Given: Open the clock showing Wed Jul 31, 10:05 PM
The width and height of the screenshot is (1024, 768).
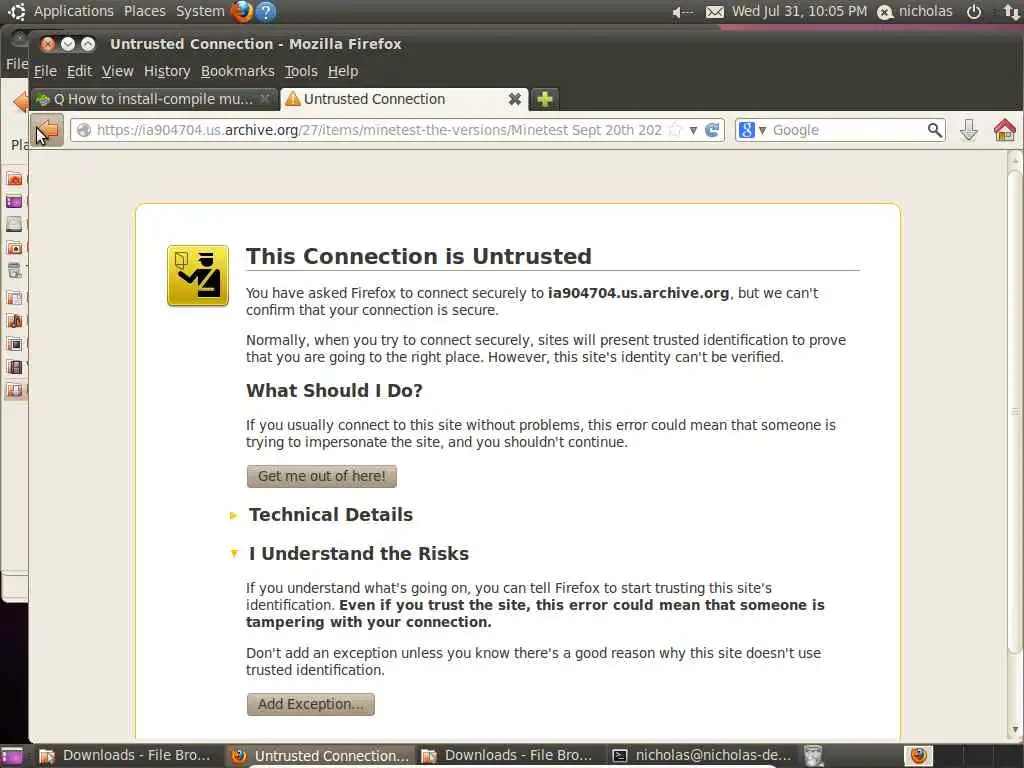Looking at the screenshot, I should pos(799,11).
